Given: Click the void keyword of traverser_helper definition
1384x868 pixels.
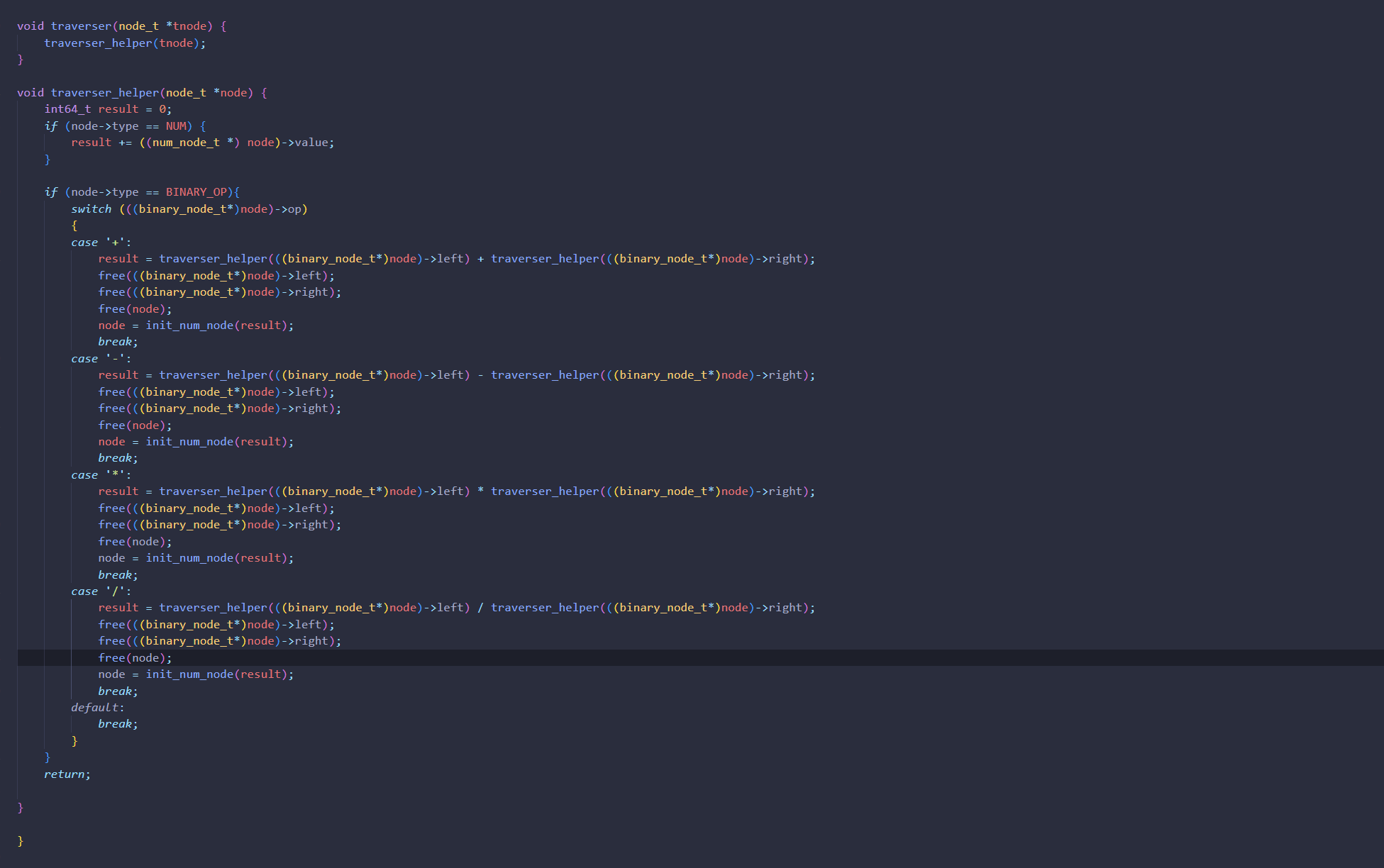Looking at the screenshot, I should (x=31, y=93).
